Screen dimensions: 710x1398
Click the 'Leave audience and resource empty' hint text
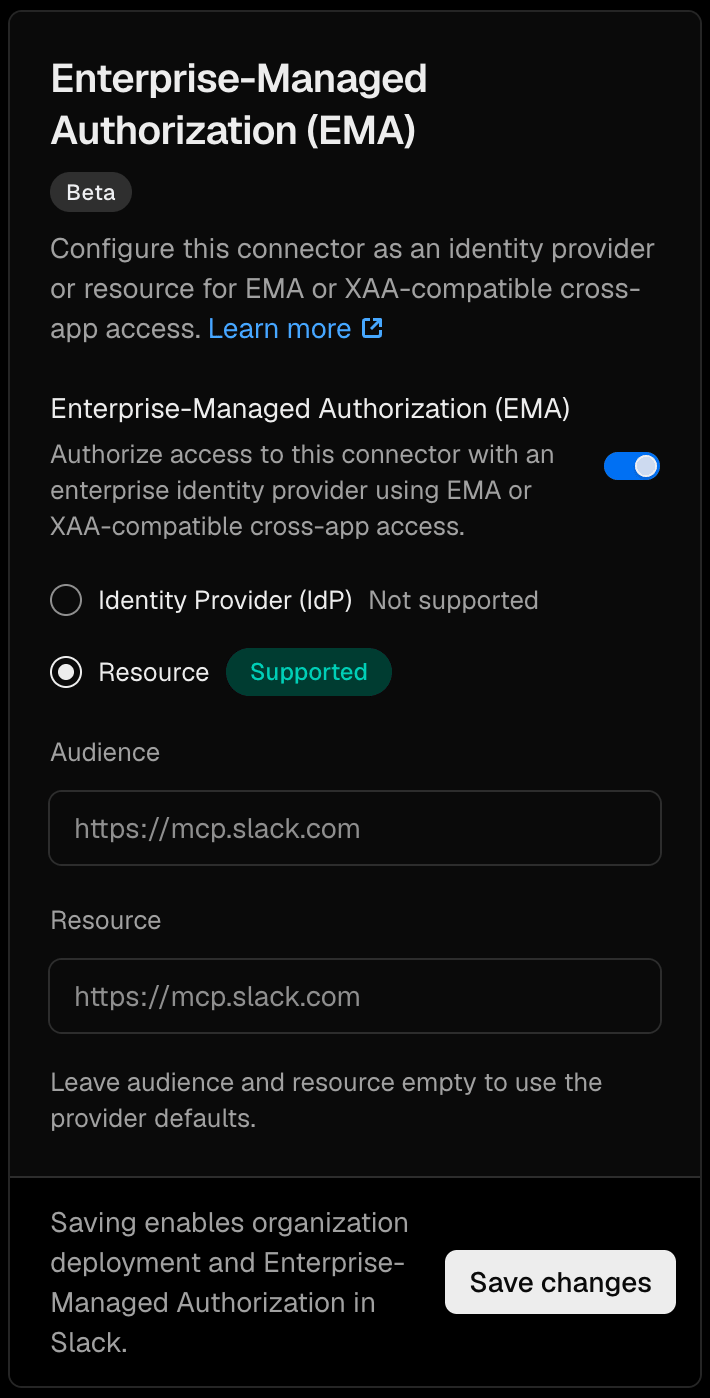(x=326, y=1100)
